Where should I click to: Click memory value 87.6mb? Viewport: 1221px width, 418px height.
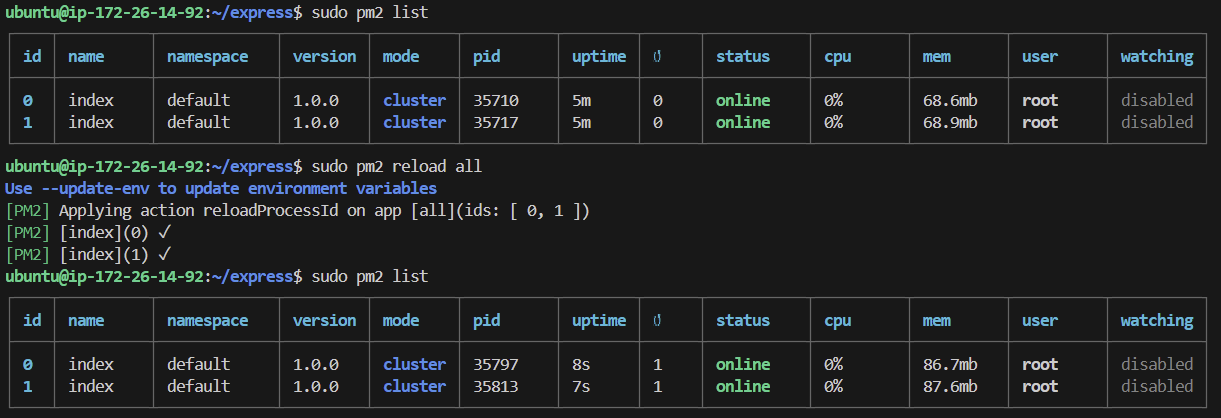951,386
